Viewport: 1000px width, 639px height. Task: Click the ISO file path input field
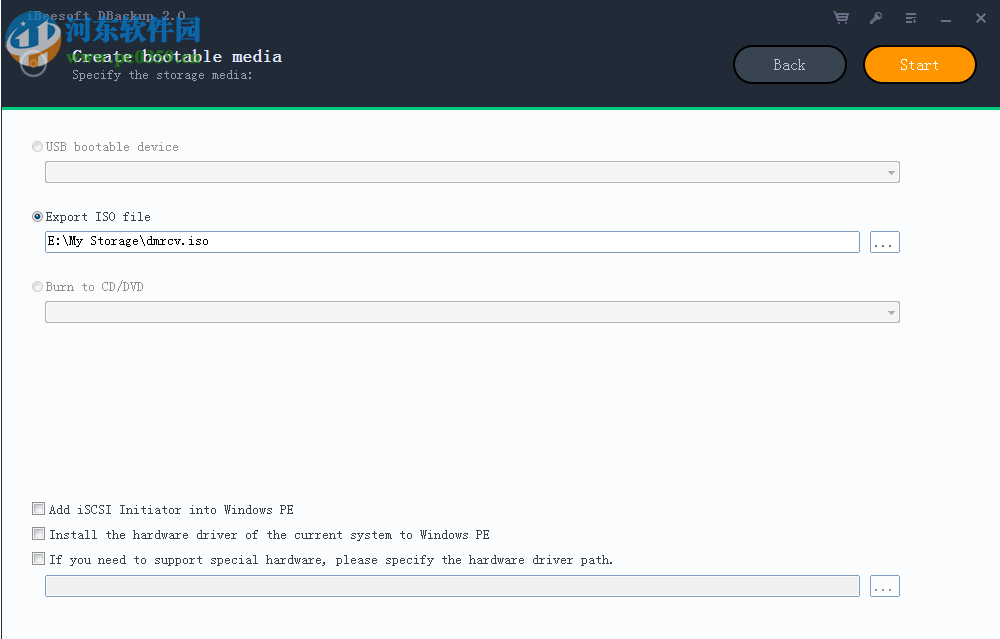[452, 242]
